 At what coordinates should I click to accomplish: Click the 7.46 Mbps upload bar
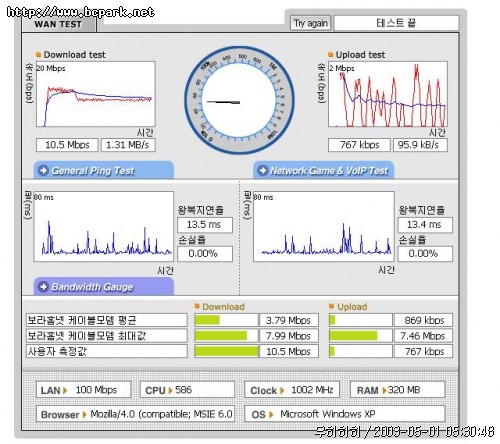tap(360, 336)
